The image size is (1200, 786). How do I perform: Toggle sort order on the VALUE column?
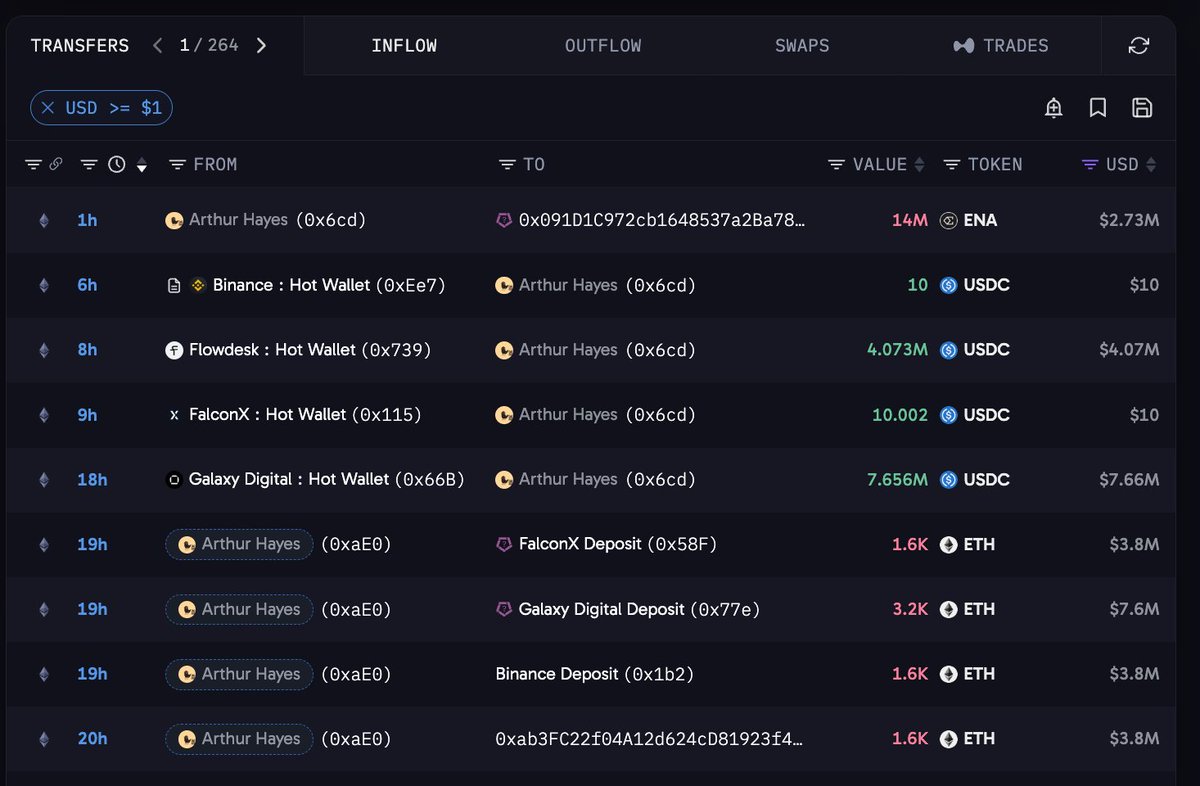920,165
